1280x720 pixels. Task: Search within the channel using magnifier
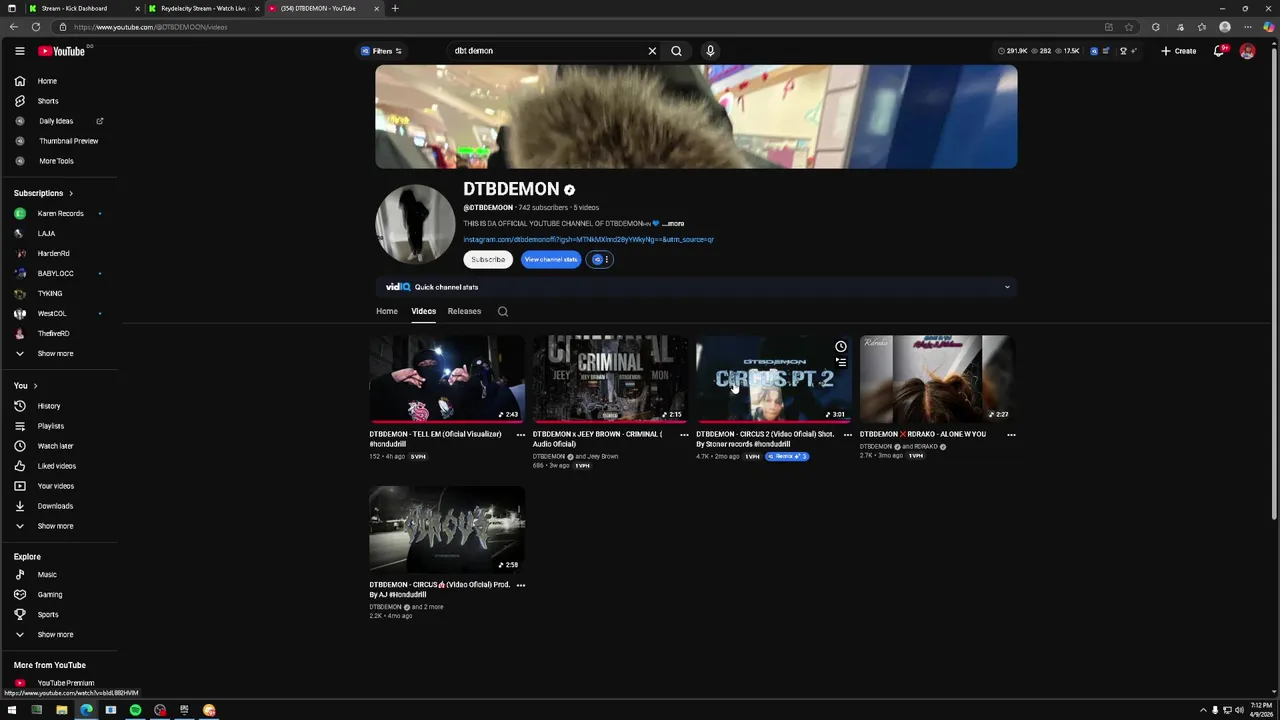point(503,312)
